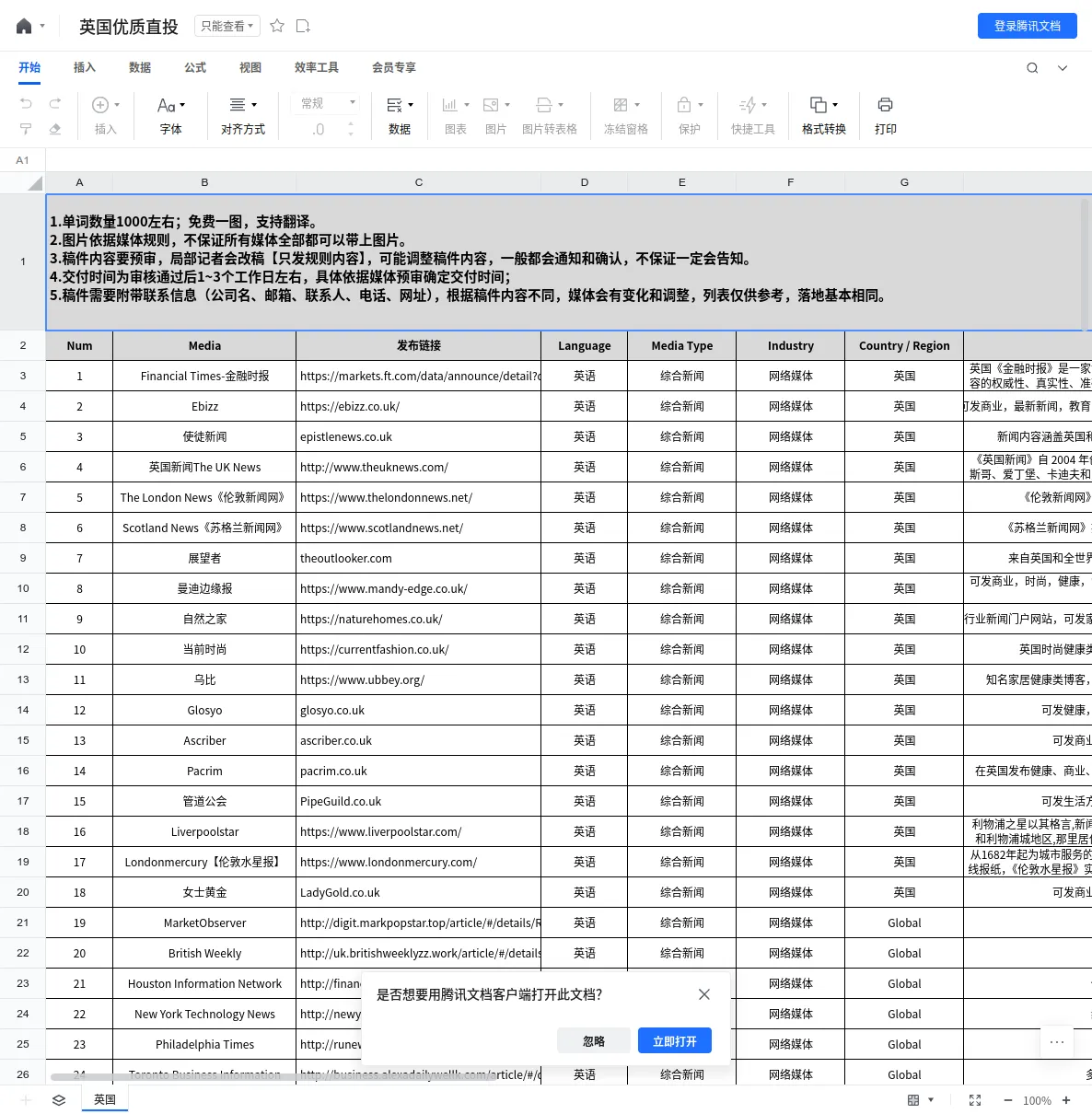Click the undo arrow

(x=26, y=103)
